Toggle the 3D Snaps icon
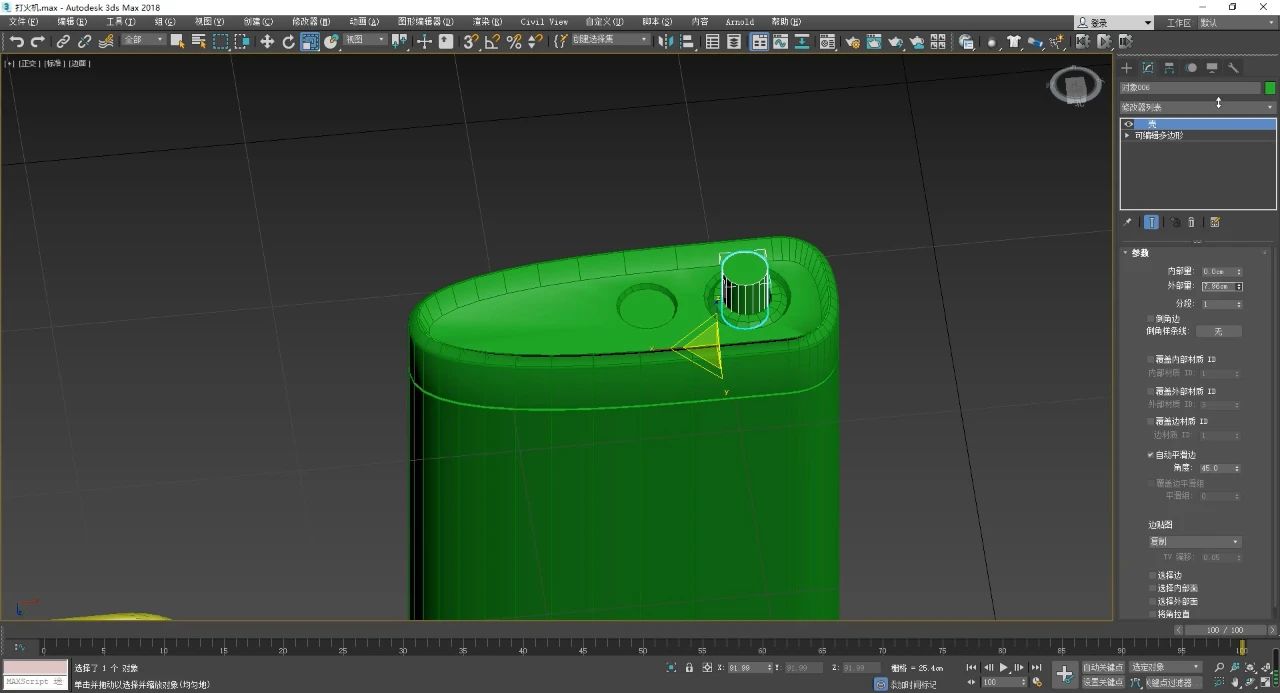This screenshot has height=693, width=1280. pyautogui.click(x=470, y=41)
